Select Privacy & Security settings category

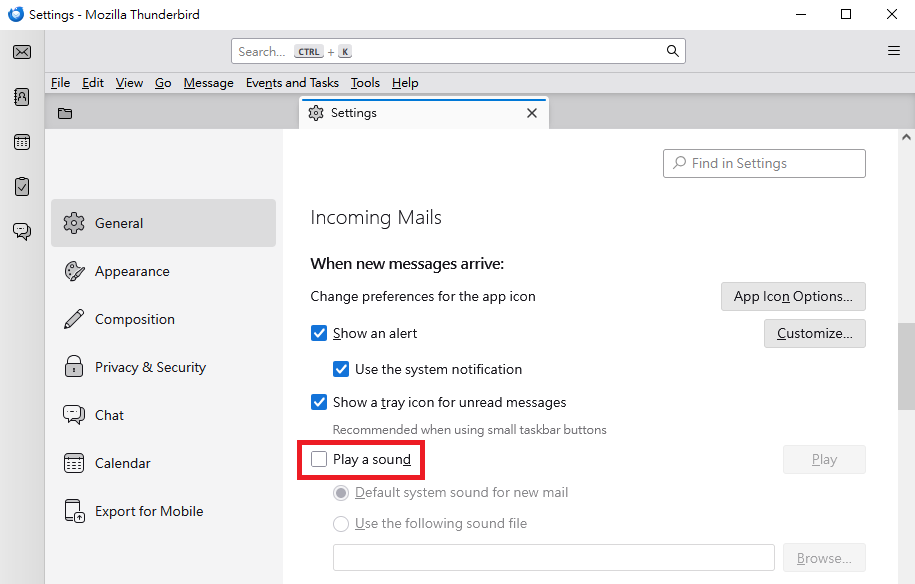150,367
